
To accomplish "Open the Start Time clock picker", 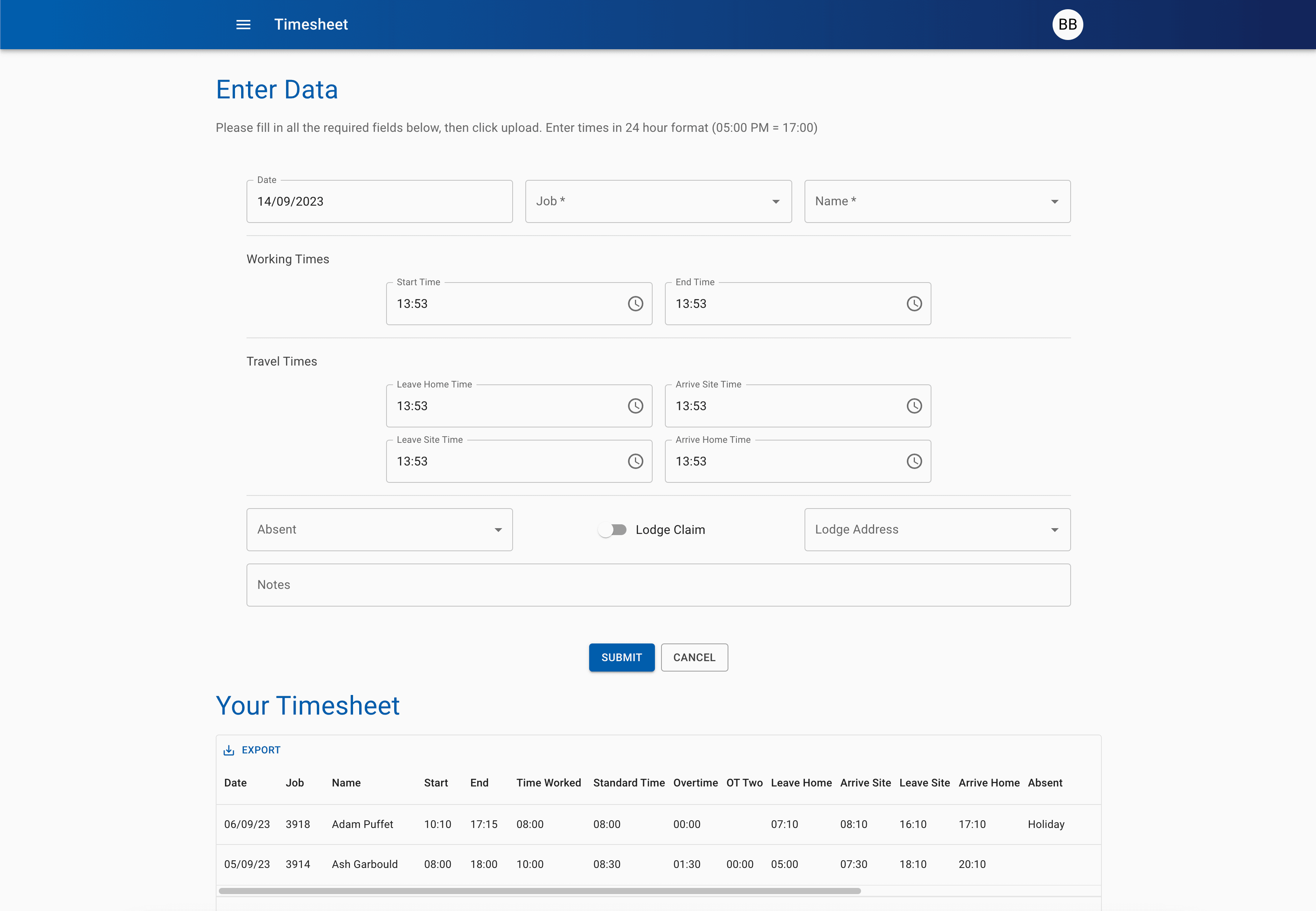I will pyautogui.click(x=635, y=304).
